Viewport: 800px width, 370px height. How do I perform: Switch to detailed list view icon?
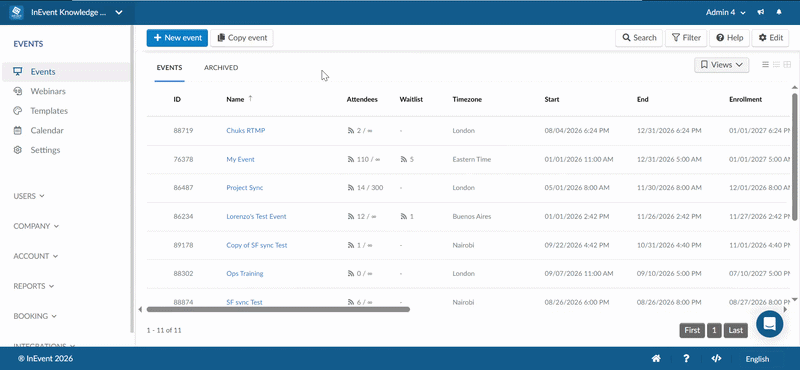point(777,65)
